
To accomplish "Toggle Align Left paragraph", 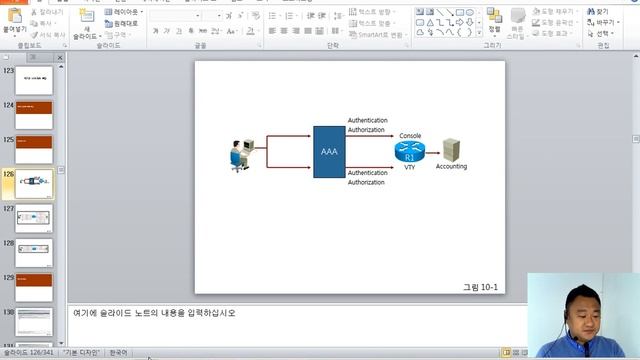I will tap(273, 31).
